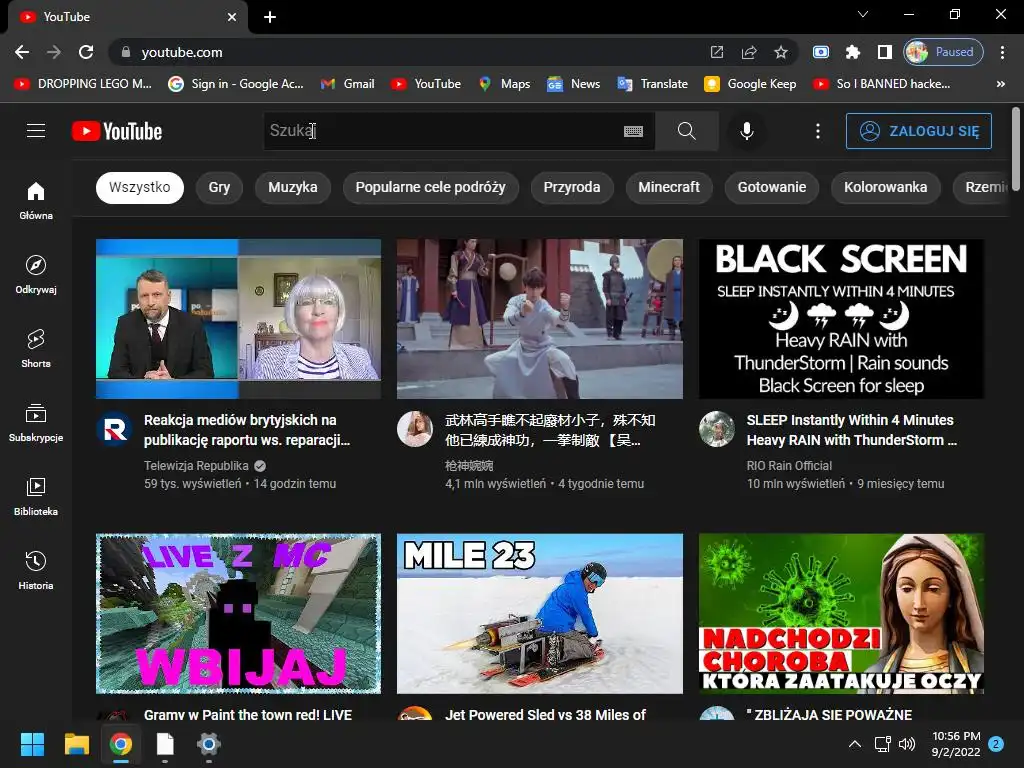Open the martial arts video thumbnail
1024x768 pixels.
tap(540, 319)
